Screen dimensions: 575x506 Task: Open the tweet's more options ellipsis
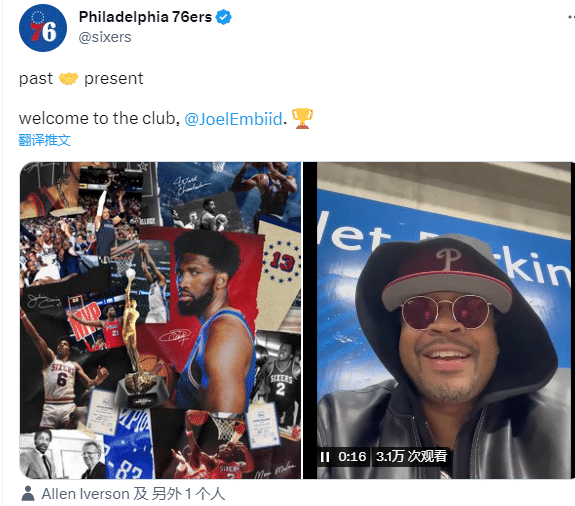(x=571, y=17)
